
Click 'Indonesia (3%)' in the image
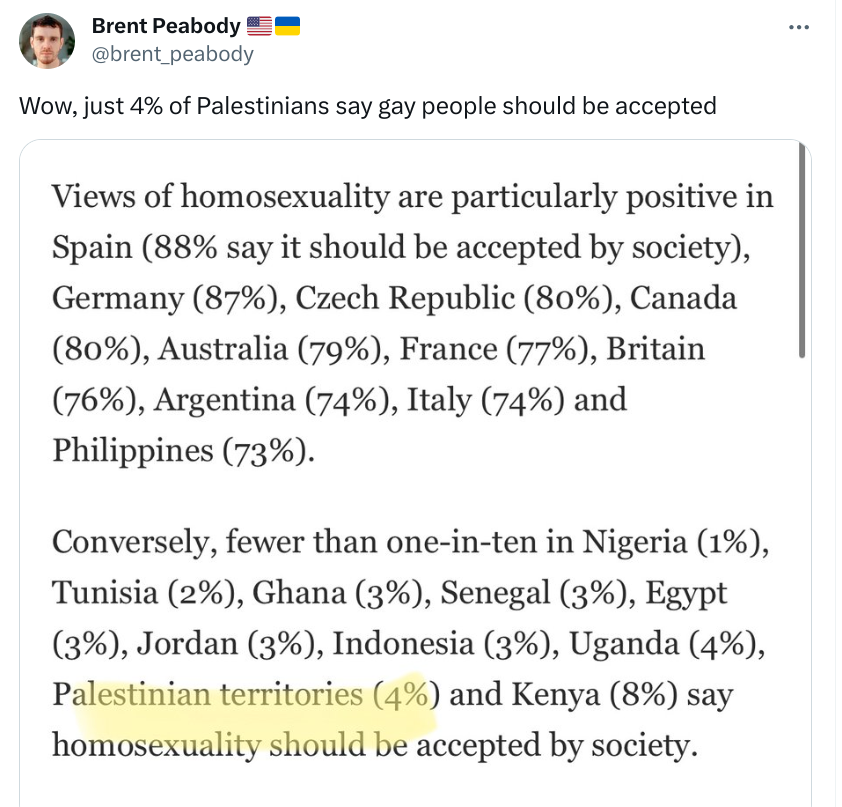point(442,644)
